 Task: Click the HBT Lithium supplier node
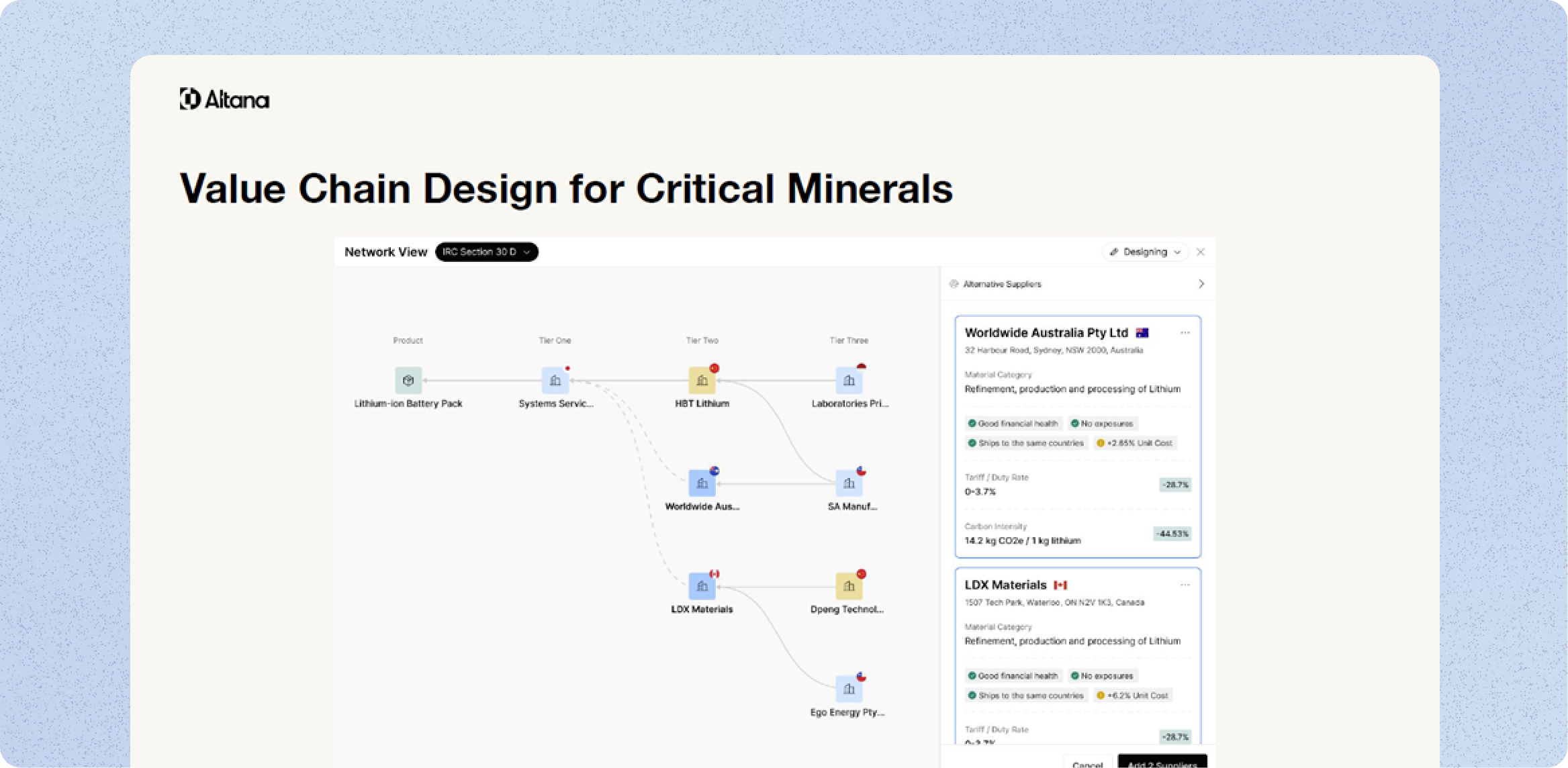coord(702,381)
